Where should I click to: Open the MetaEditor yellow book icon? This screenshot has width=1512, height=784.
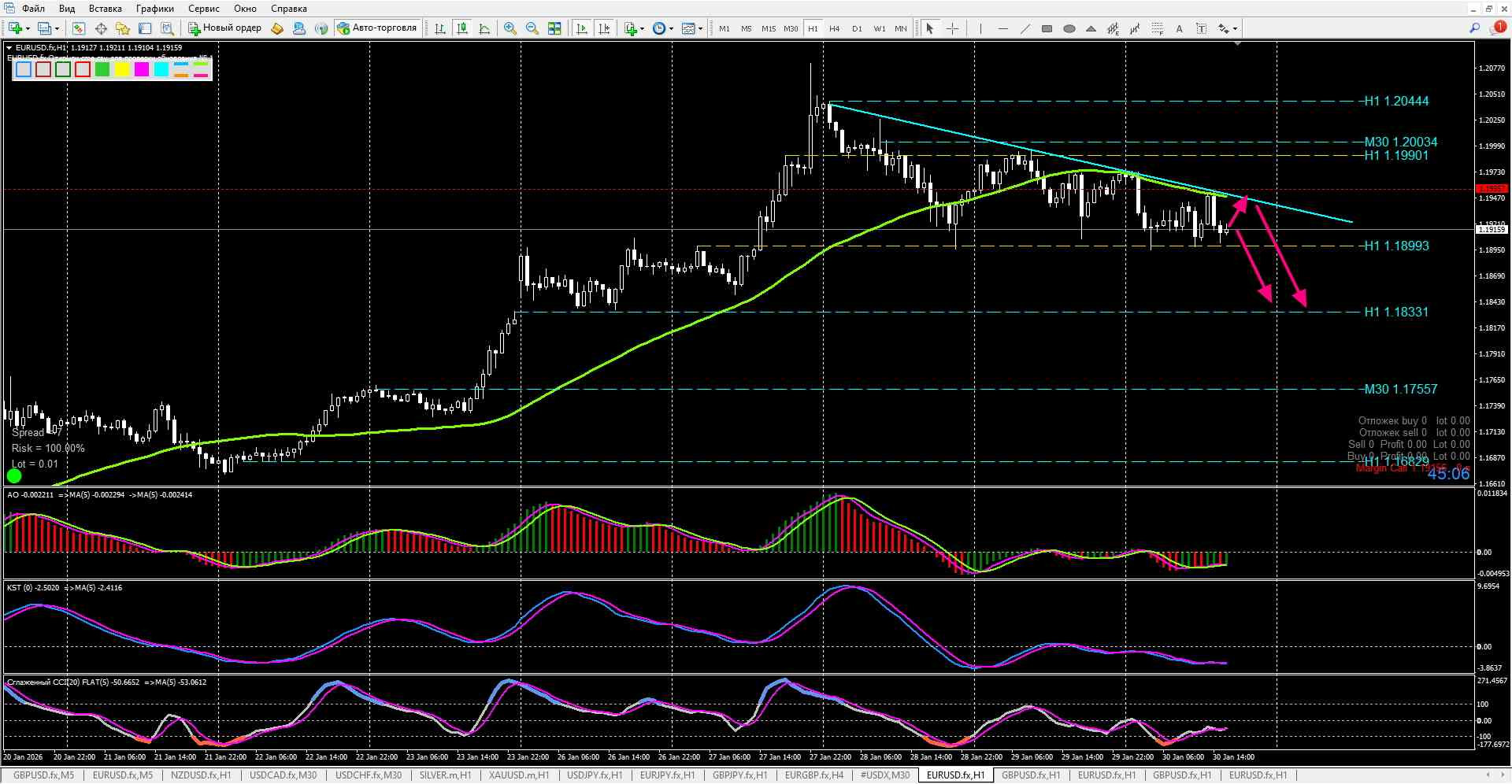(x=277, y=28)
